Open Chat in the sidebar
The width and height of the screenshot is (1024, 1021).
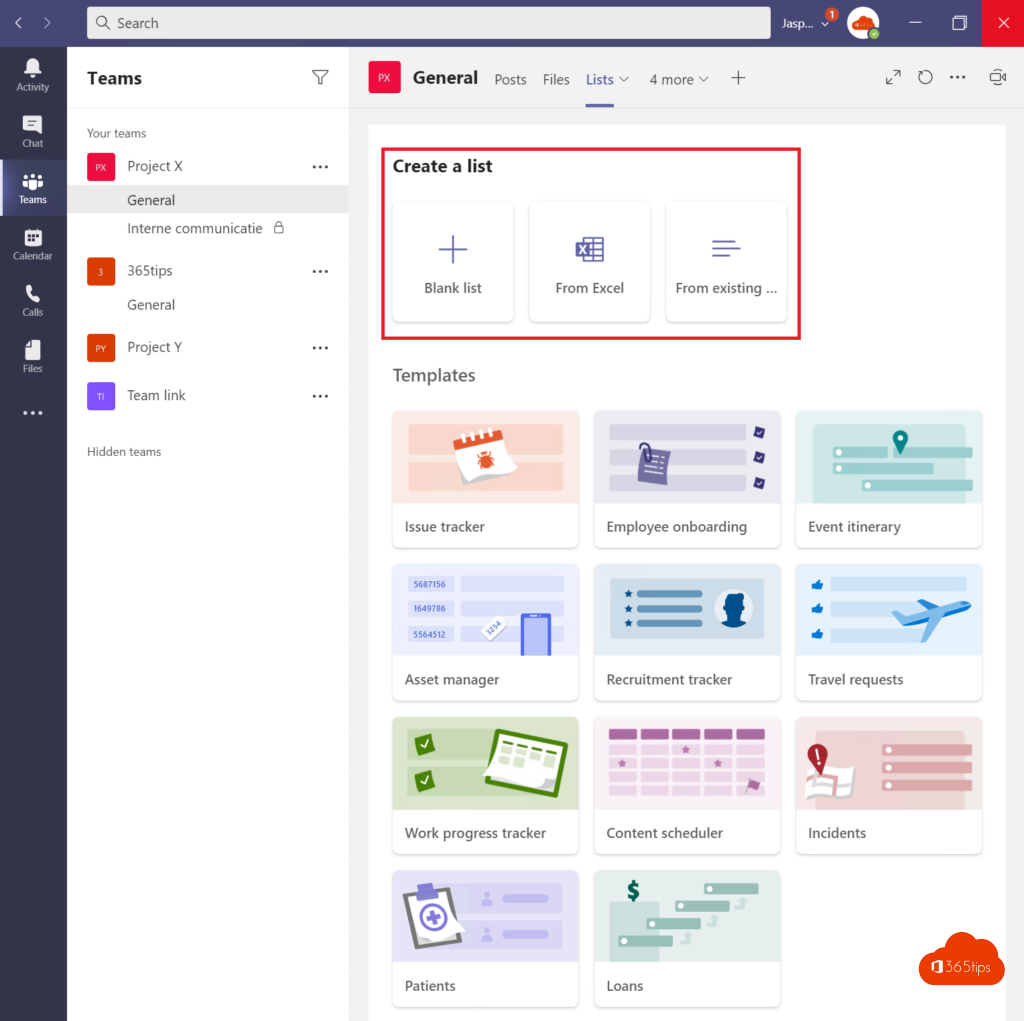(33, 131)
